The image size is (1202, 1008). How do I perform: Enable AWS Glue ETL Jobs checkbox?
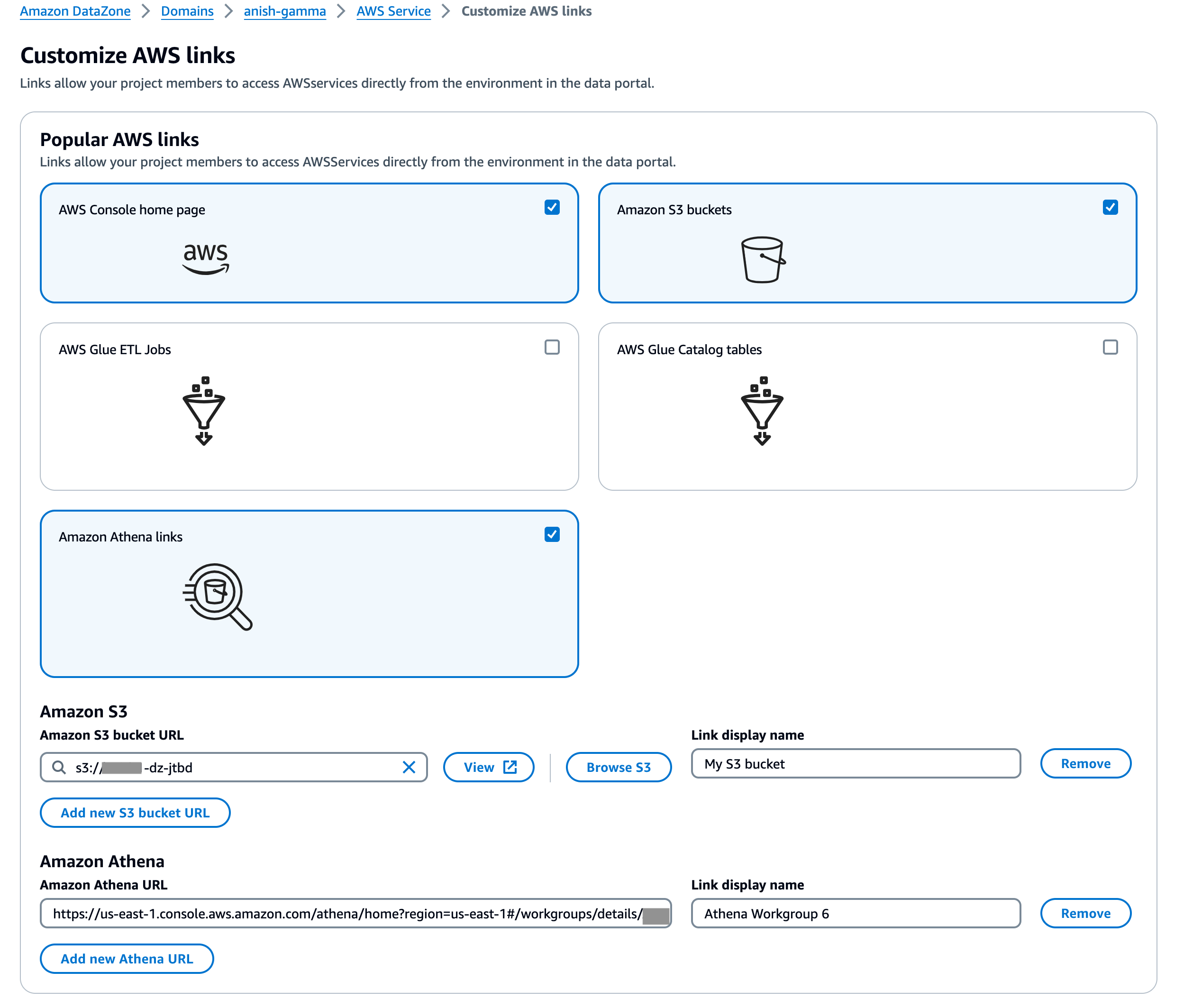552,347
